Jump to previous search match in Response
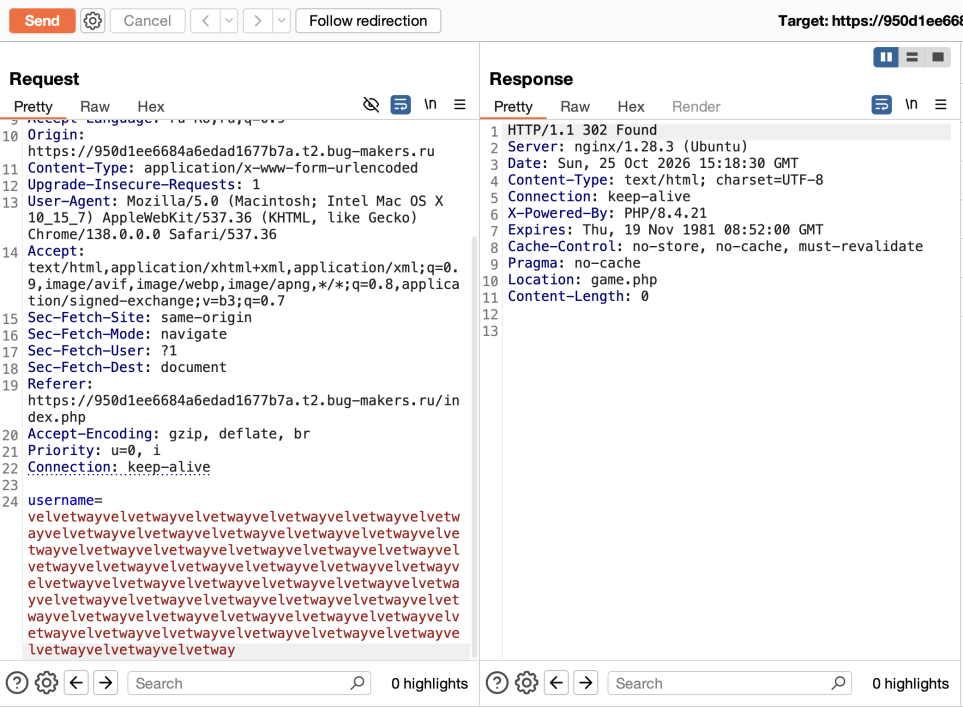The image size is (963, 708). [556, 683]
